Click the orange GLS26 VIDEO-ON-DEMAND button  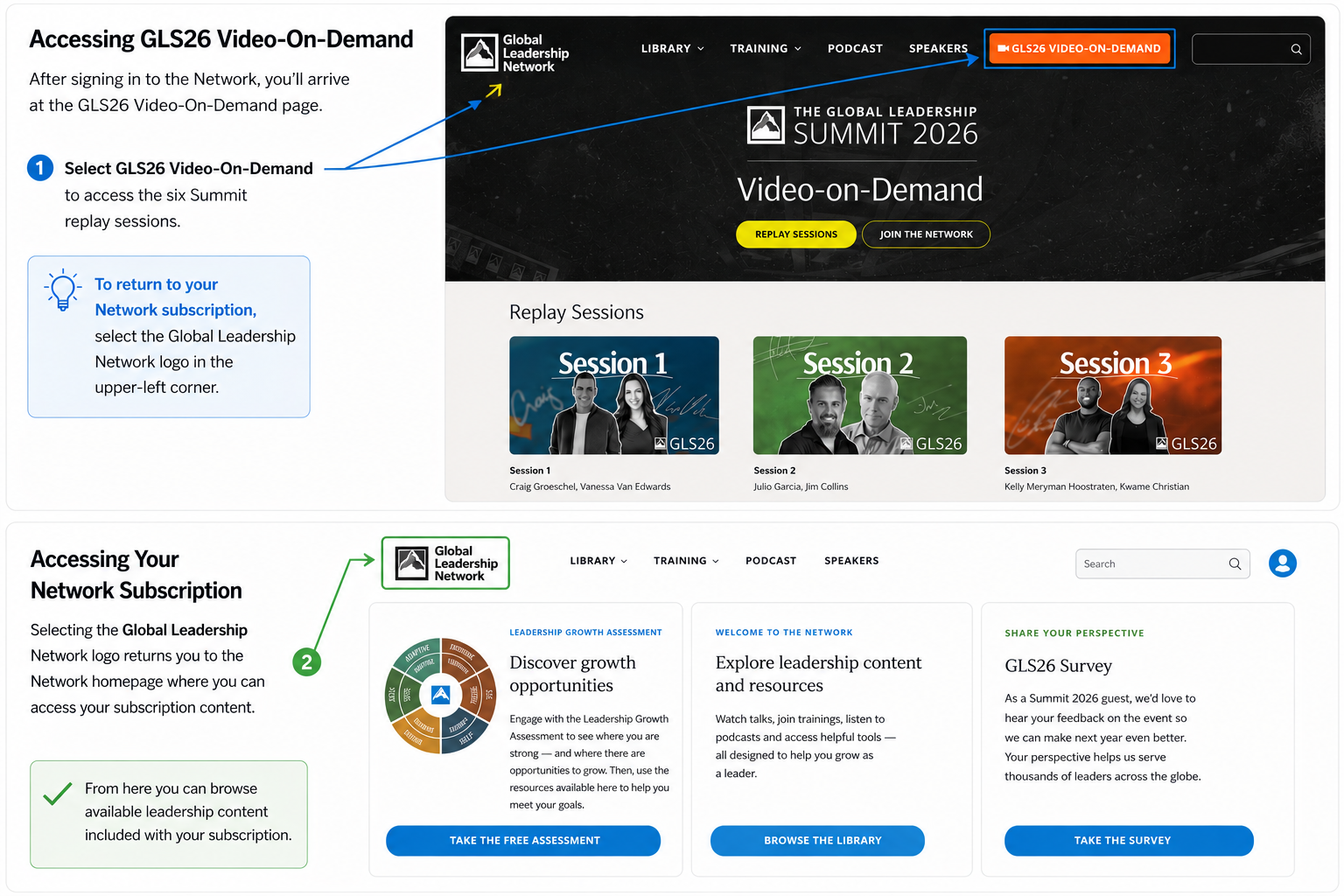[1079, 48]
